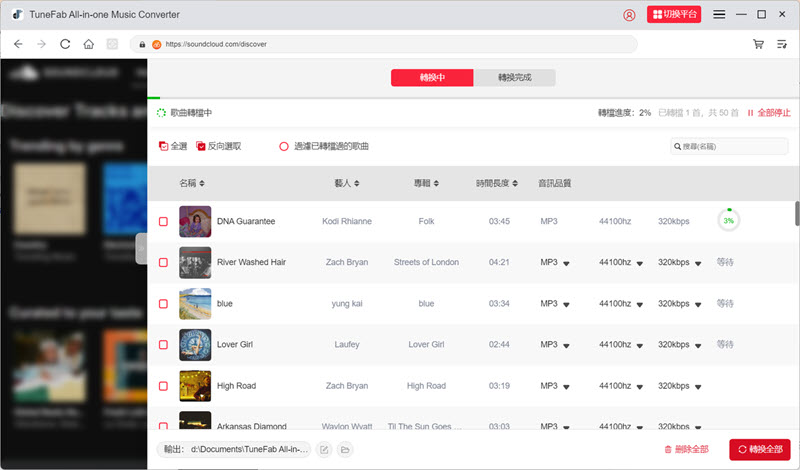Sort by duration column arrows
Image resolution: width=800 pixels, height=470 pixels.
(x=515, y=183)
